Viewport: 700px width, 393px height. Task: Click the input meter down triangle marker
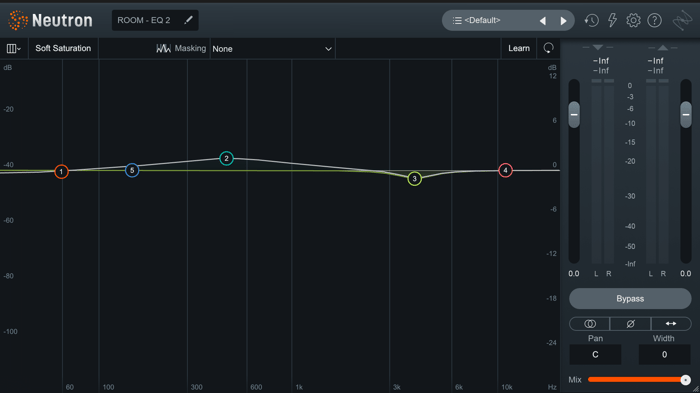click(x=598, y=47)
